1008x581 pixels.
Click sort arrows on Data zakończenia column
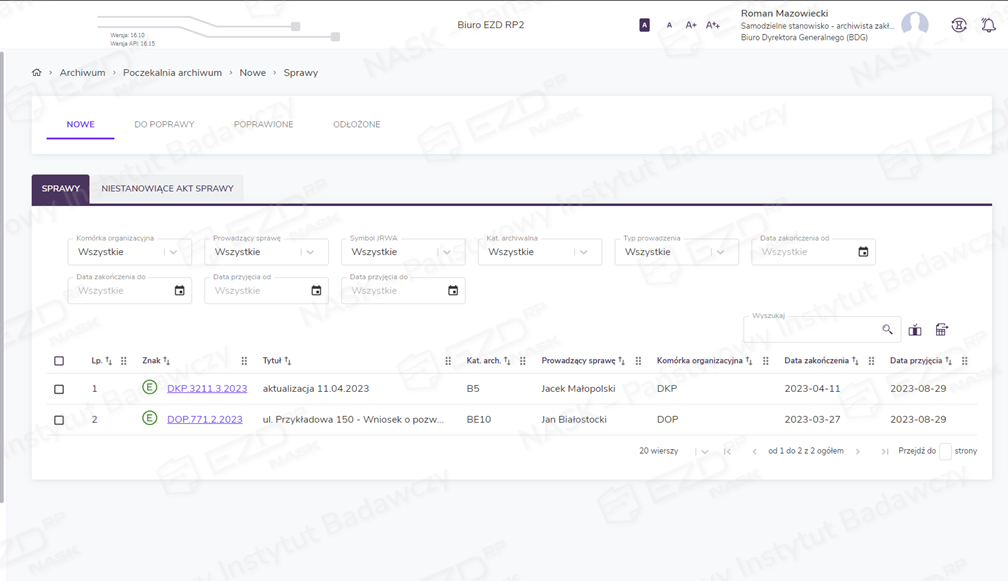coord(857,361)
